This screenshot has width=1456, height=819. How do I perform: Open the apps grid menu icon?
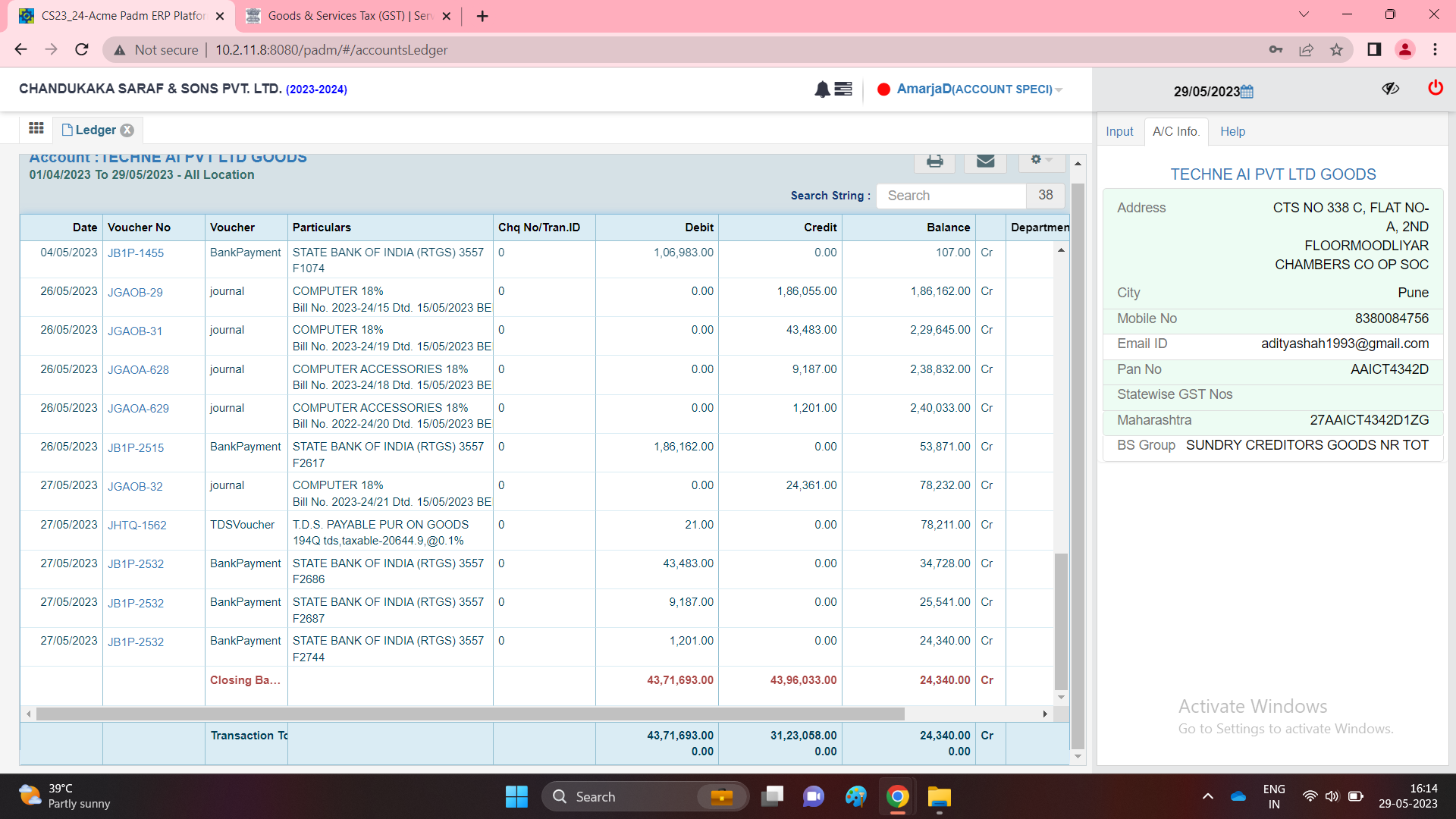coord(36,128)
